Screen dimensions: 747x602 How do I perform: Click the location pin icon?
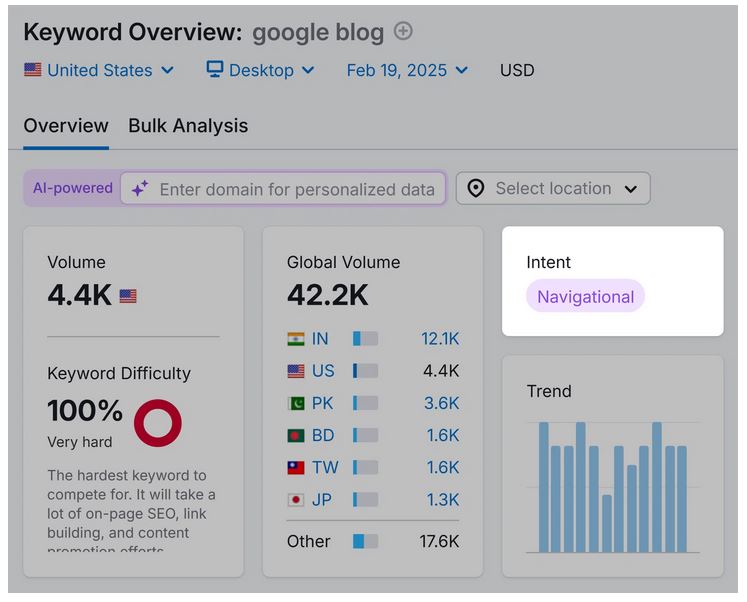[x=475, y=189]
